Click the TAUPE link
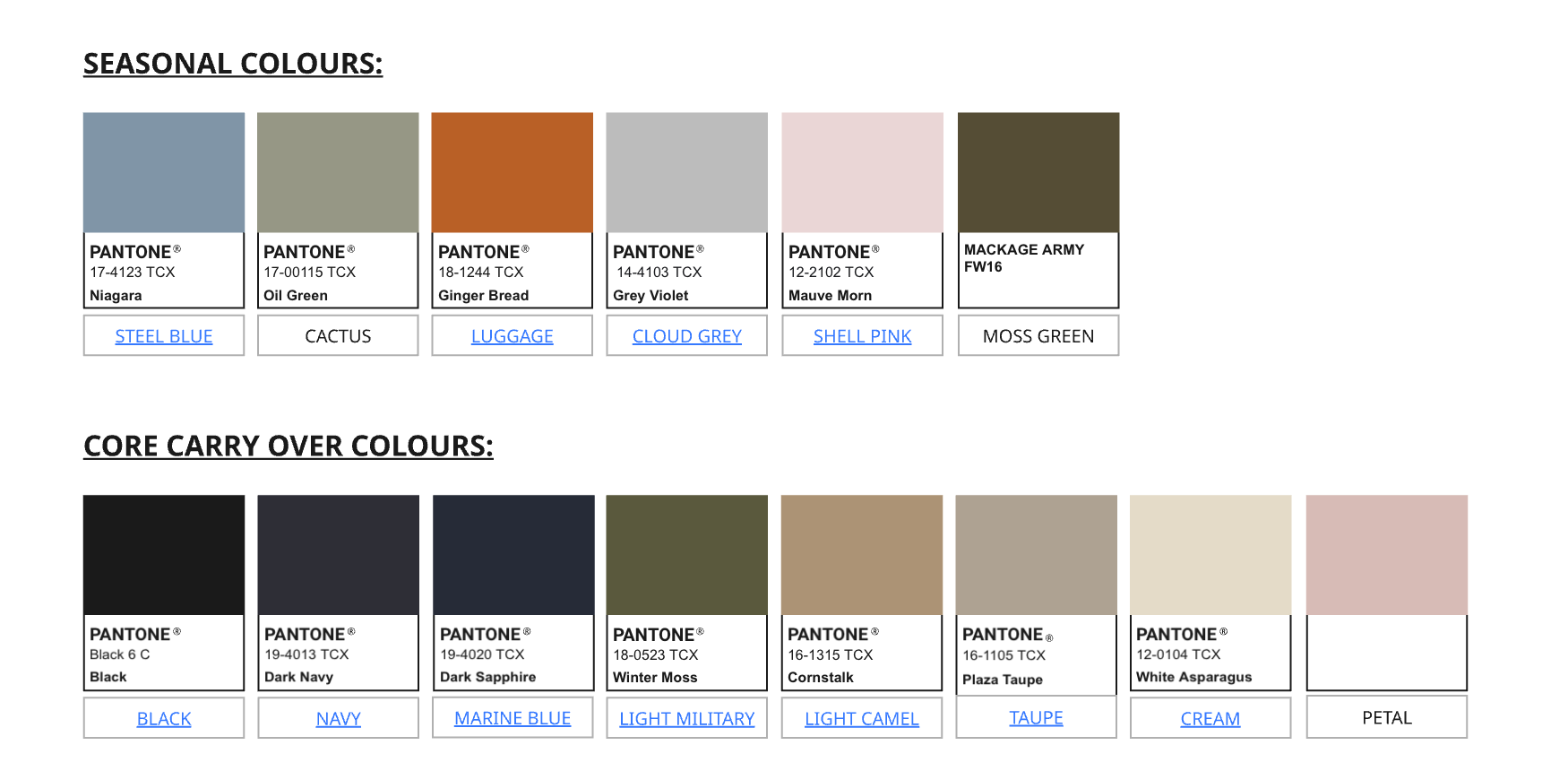Screen dimensions: 1568x771 click(x=1036, y=718)
